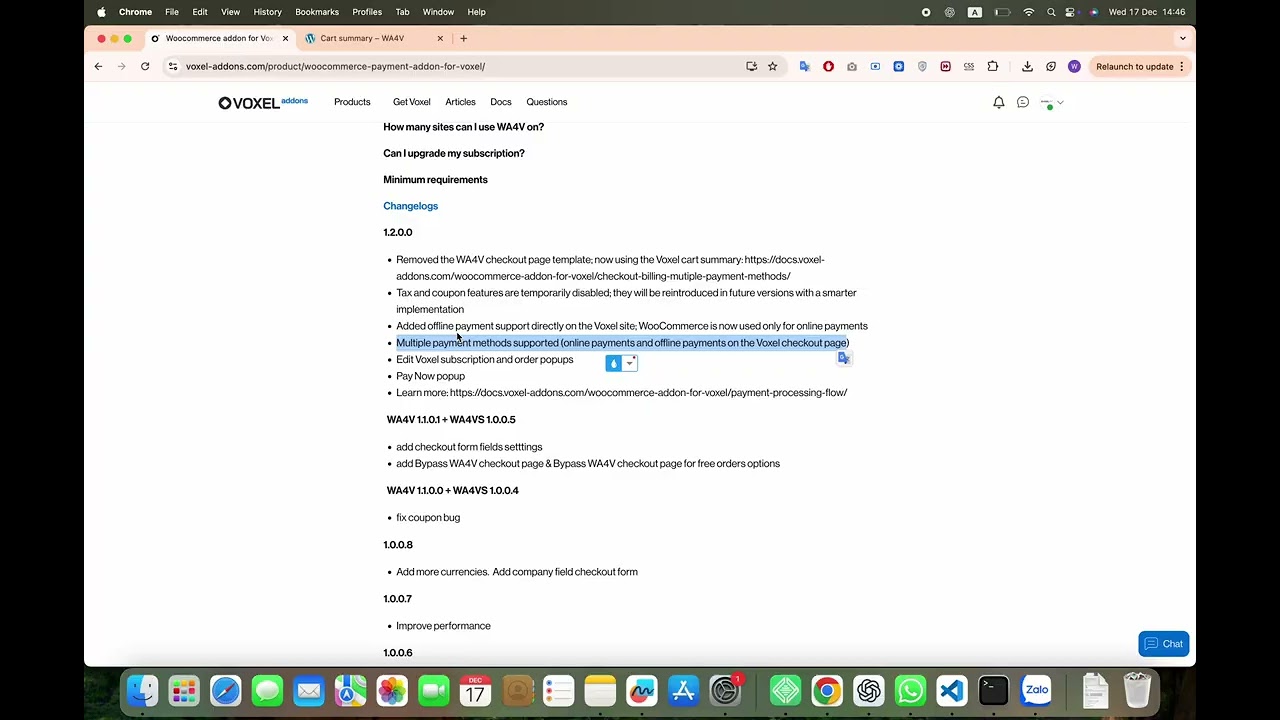Click the highlighted "Multiple payment methods supported" line
The image size is (1280, 720).
pyautogui.click(x=622, y=343)
